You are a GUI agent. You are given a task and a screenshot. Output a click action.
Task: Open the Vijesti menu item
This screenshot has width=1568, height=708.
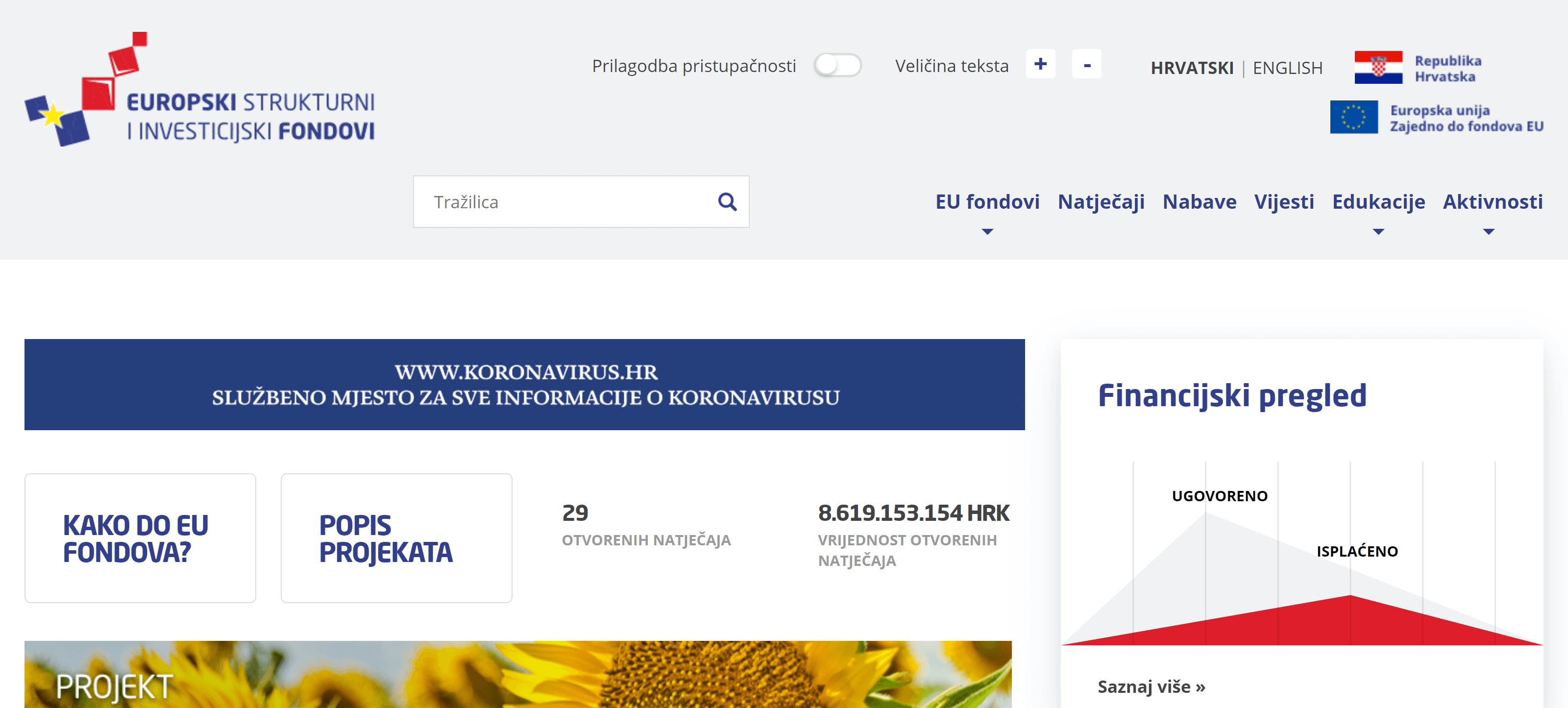coord(1284,202)
